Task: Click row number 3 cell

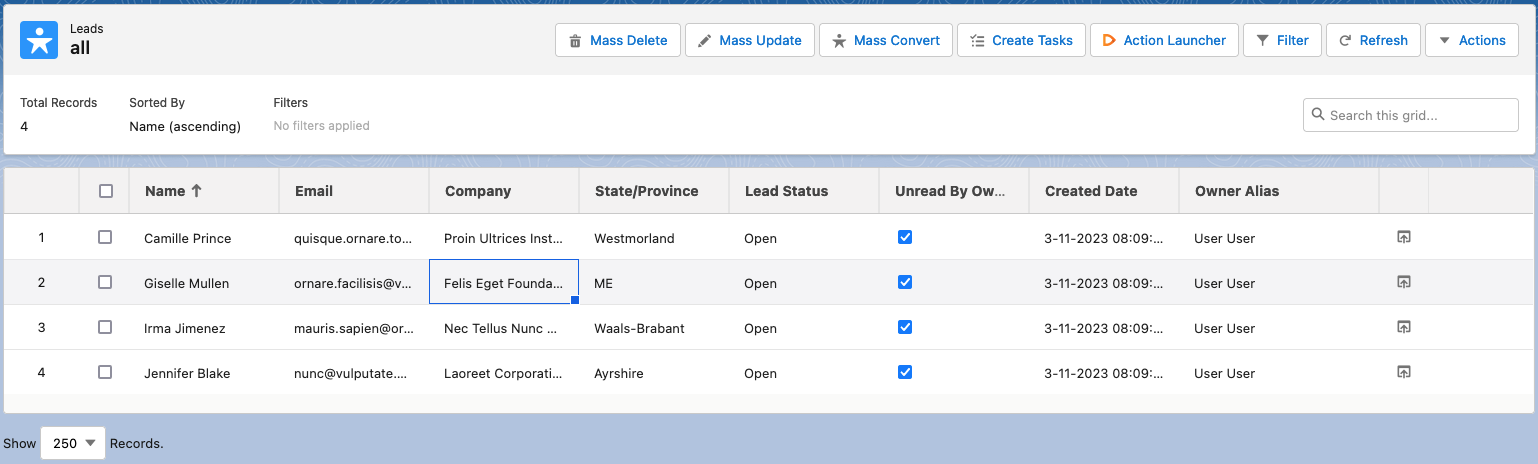Action: [41, 328]
